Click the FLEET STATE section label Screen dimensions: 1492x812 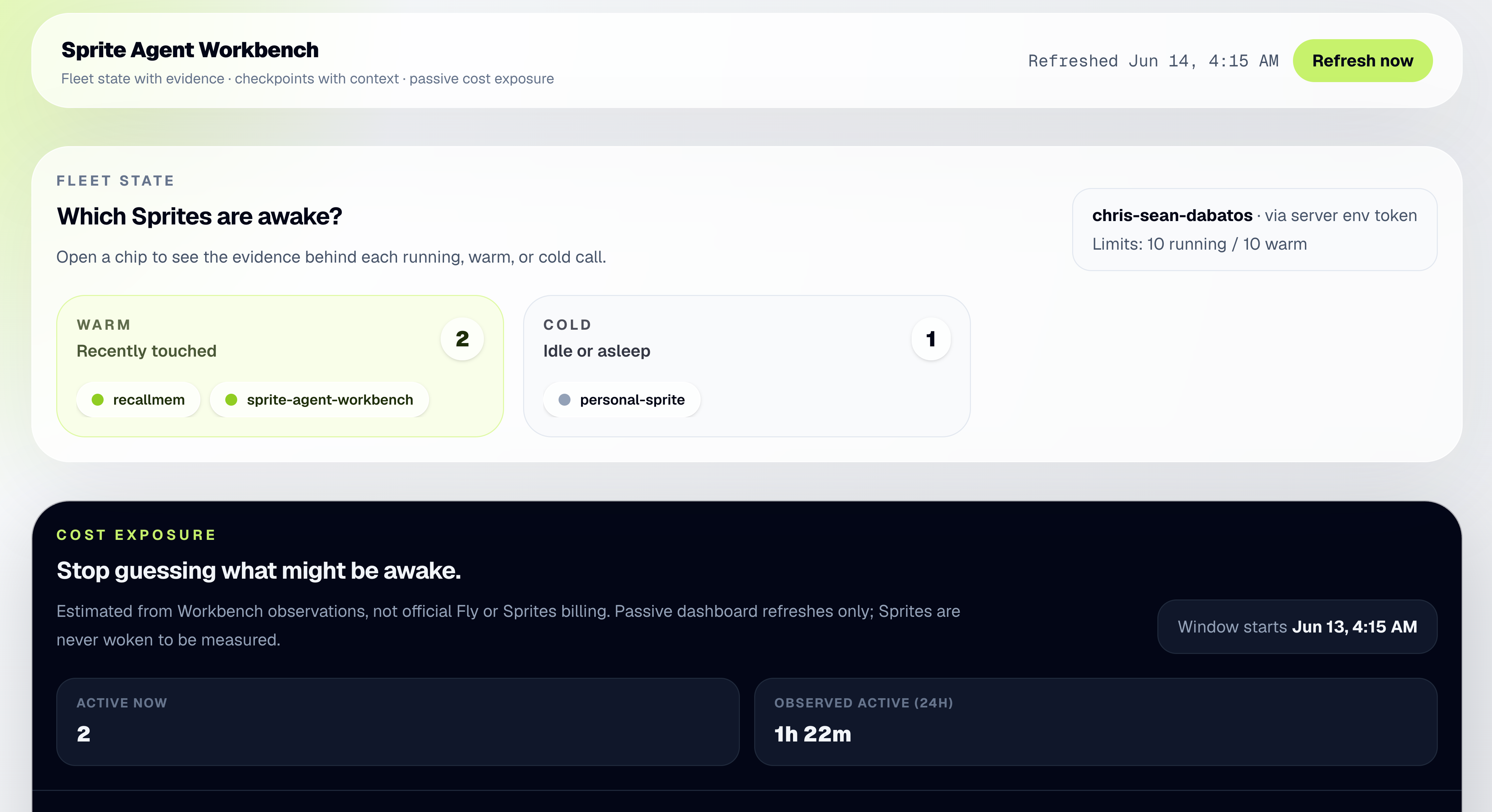point(115,181)
